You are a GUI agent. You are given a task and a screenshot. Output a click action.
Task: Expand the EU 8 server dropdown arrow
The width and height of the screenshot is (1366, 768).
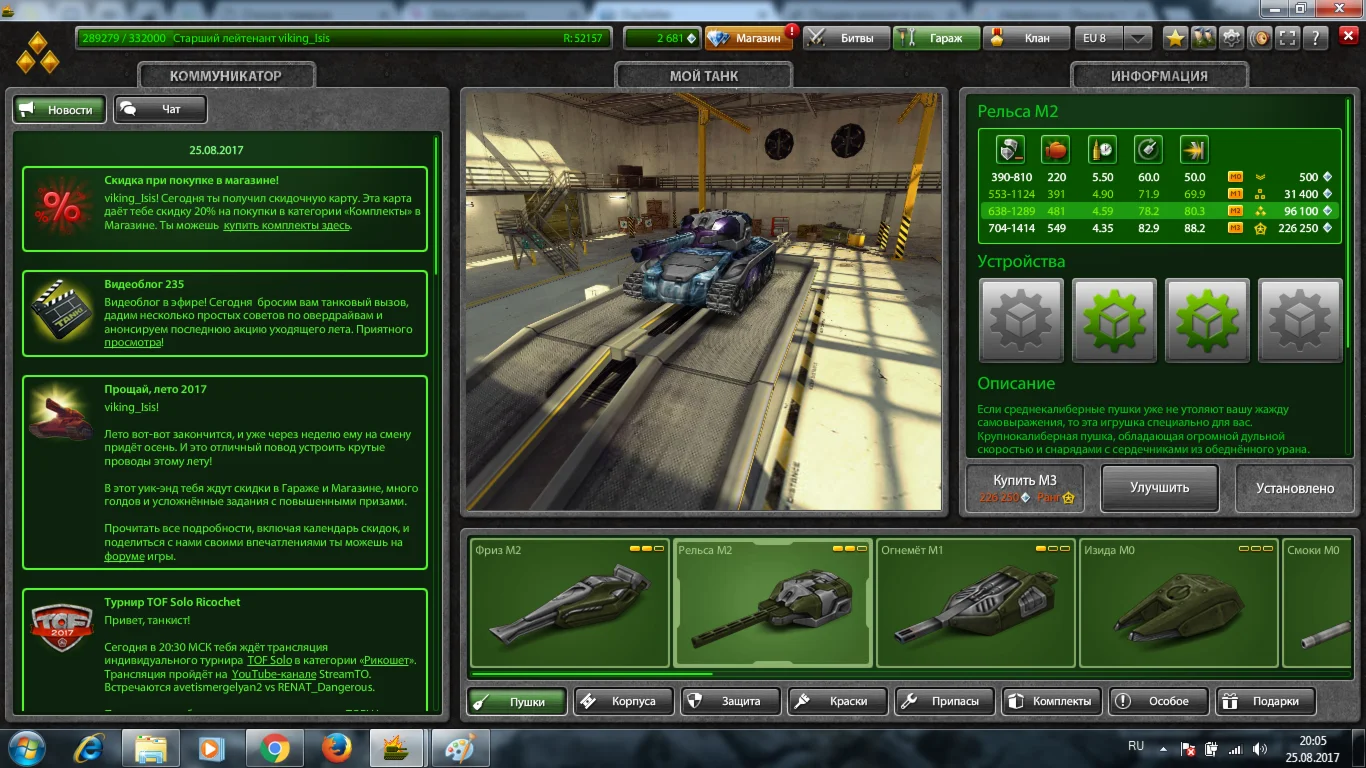coord(1138,38)
